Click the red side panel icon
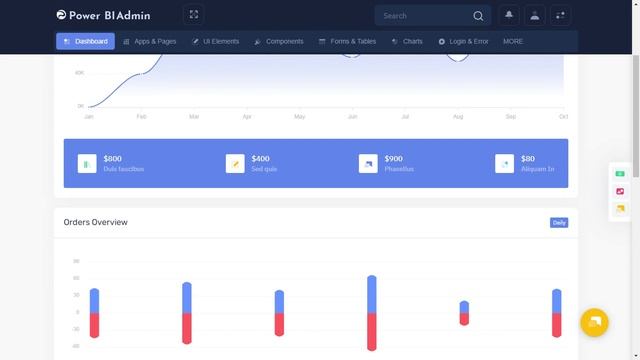This screenshot has width=640, height=360. (620, 191)
